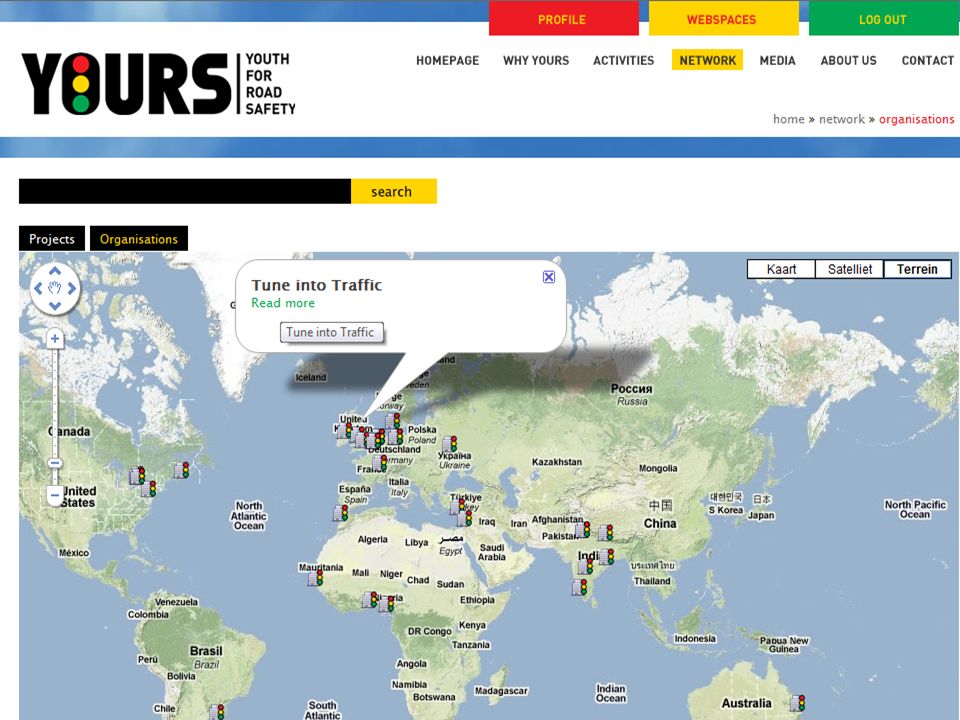Click the organisations breadcrumb link
Image resolution: width=960 pixels, height=720 pixels.
click(917, 119)
